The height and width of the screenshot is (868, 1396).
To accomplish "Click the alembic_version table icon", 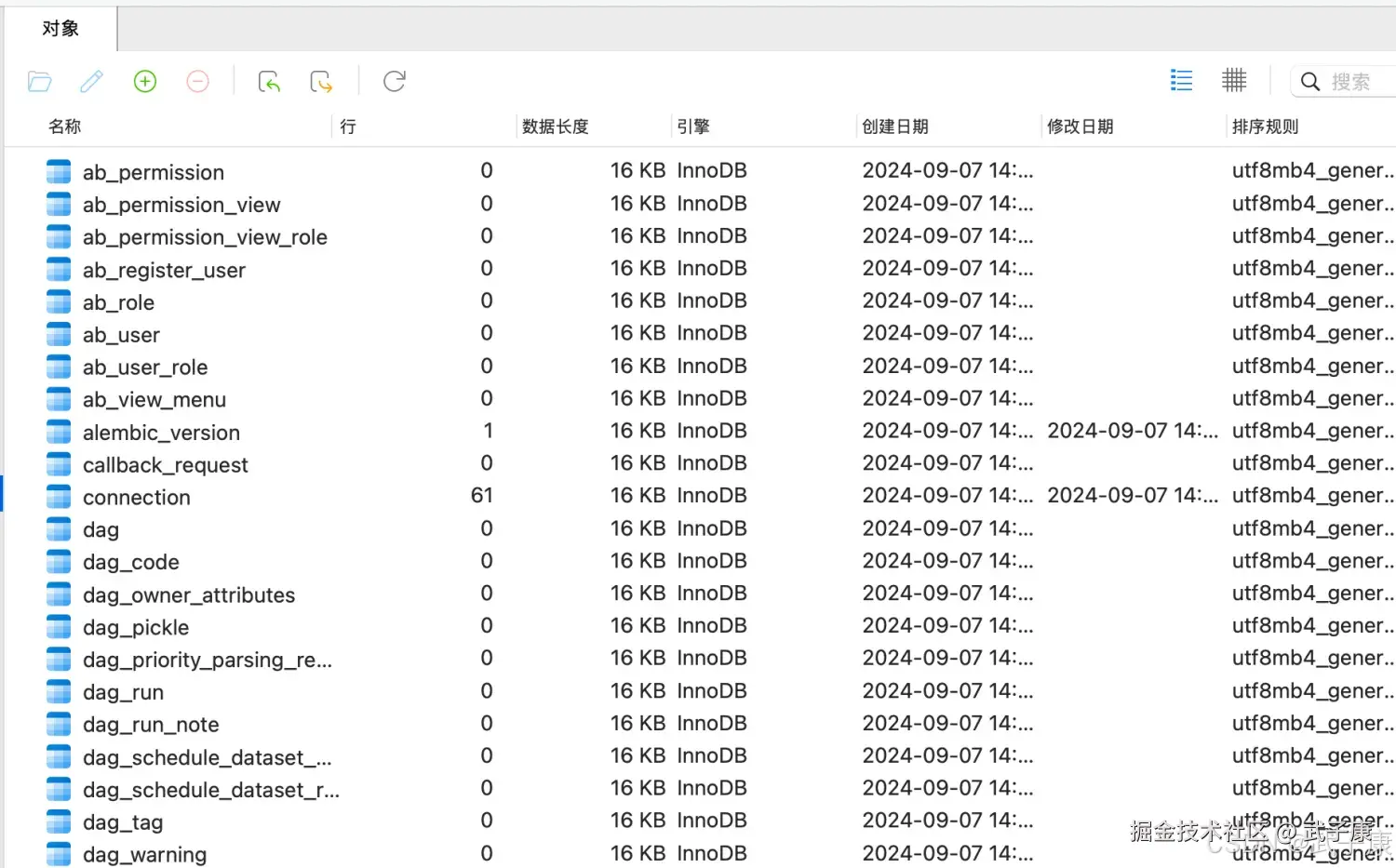I will [x=59, y=432].
